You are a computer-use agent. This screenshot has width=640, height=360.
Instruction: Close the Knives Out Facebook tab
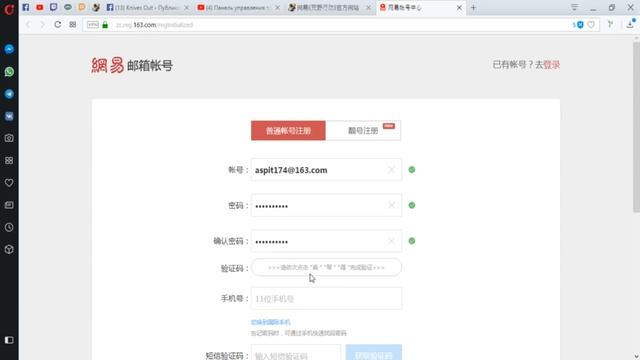pyautogui.click(x=187, y=8)
